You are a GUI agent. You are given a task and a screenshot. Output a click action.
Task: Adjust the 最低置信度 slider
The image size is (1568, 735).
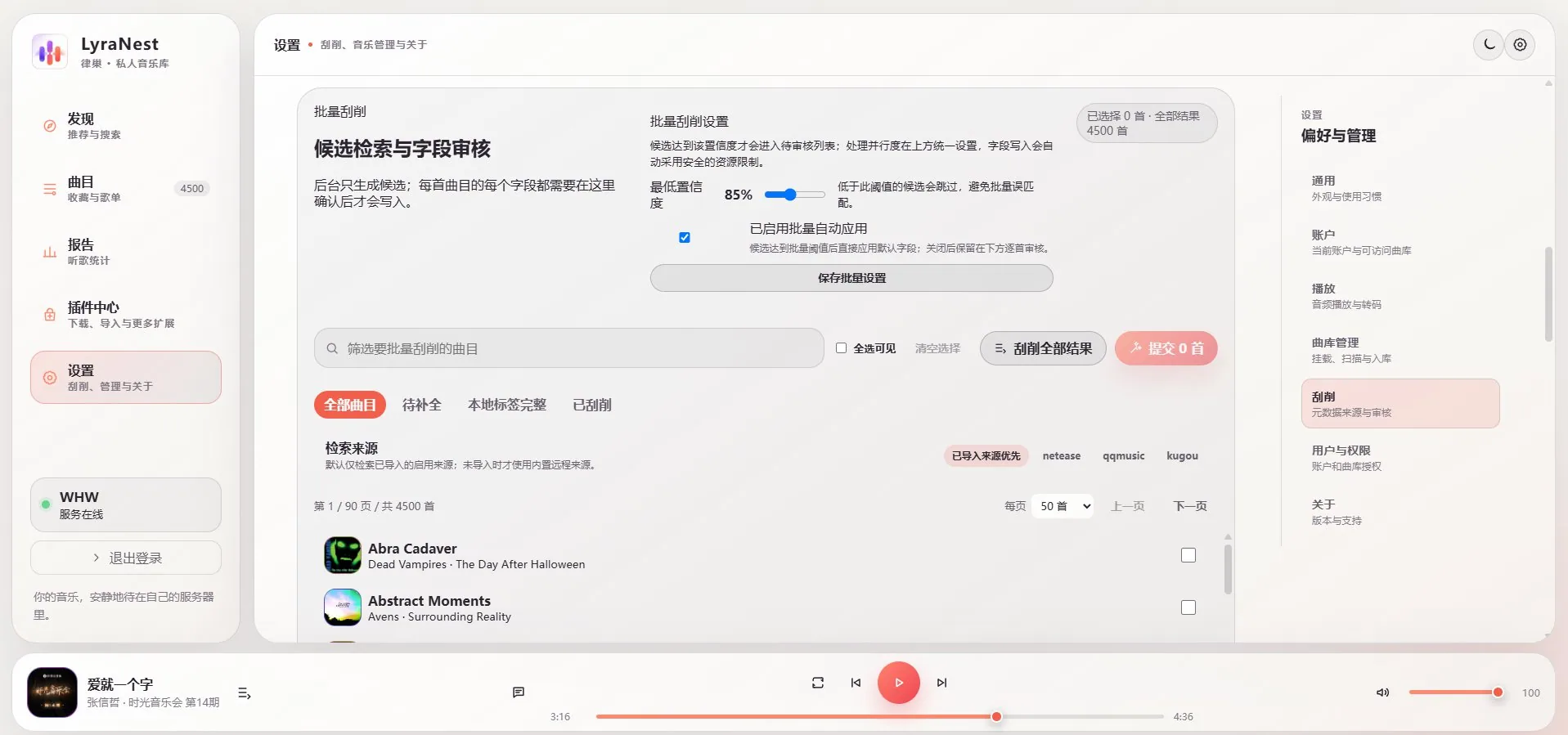pos(795,195)
